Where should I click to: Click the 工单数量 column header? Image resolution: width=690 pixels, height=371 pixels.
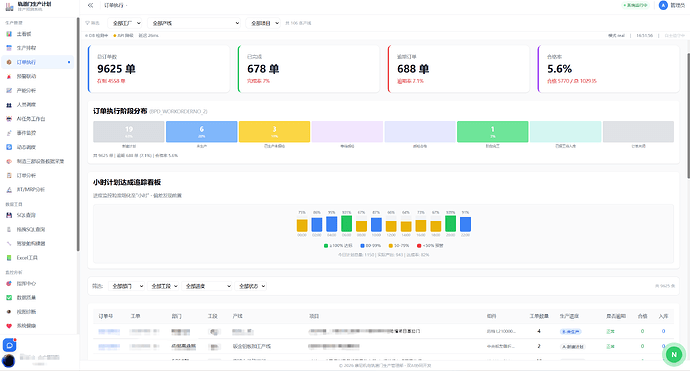(539, 316)
